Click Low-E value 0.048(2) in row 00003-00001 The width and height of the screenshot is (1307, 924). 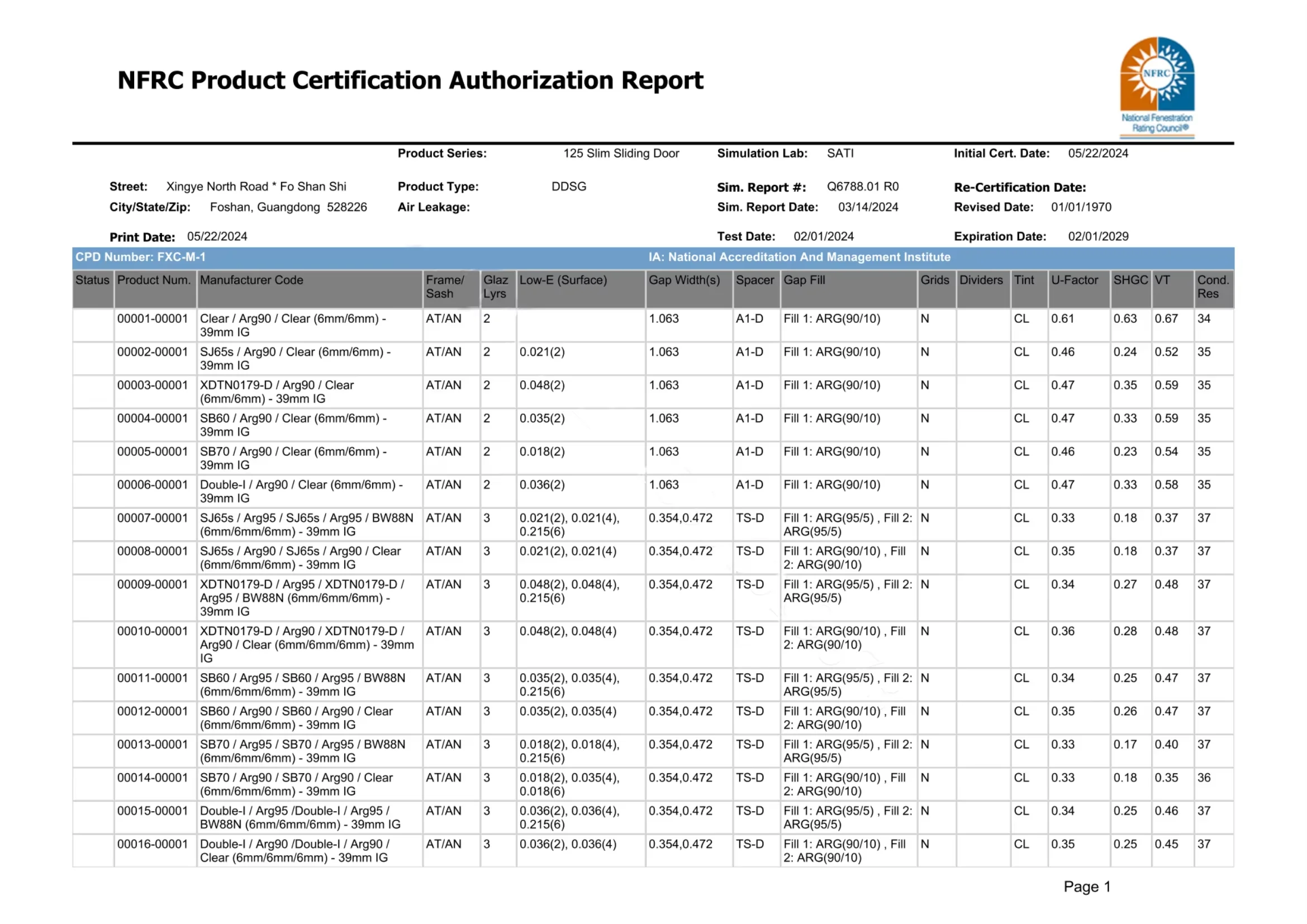point(541,385)
